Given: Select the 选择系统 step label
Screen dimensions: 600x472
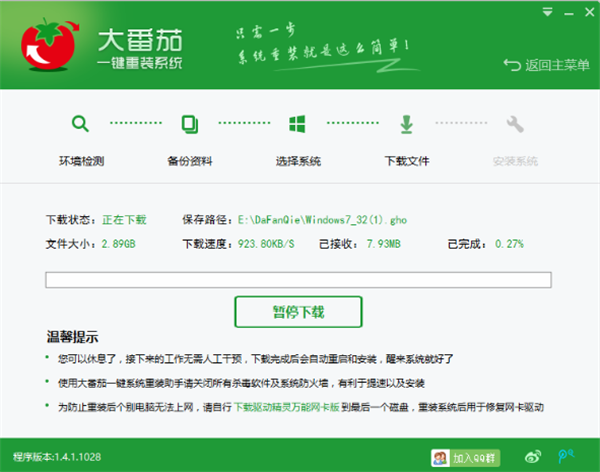Looking at the screenshot, I should pyautogui.click(x=298, y=161).
